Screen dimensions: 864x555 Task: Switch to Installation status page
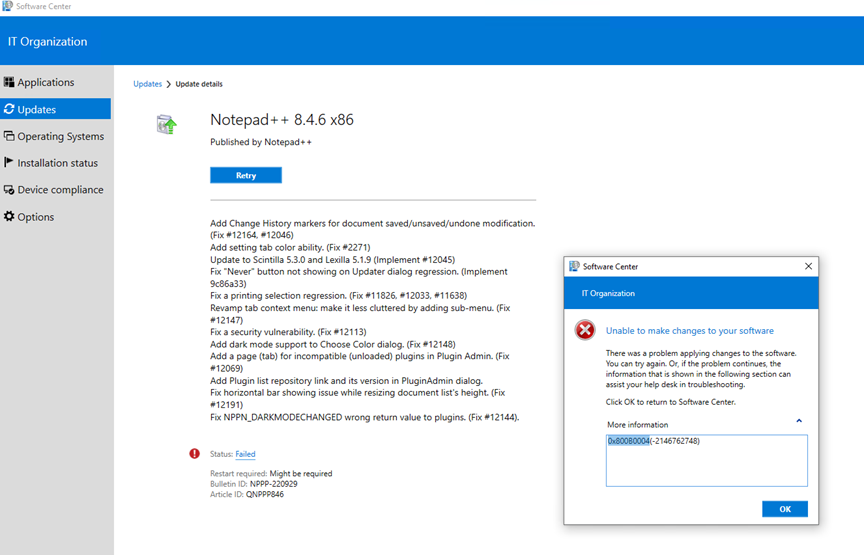(57, 163)
